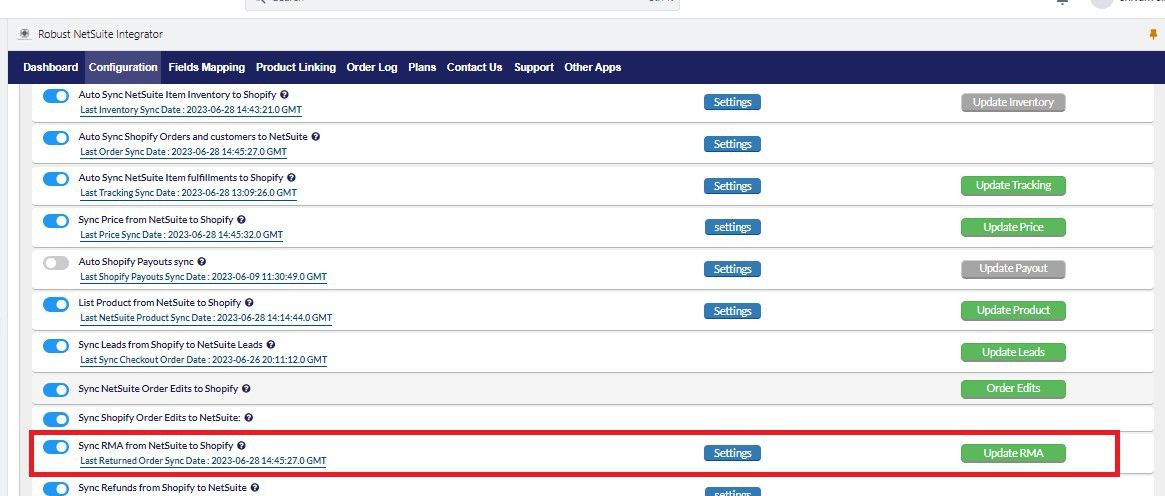The image size is (1165, 496).
Task: Go to Fields Mapping tab
Action: pyautogui.click(x=207, y=67)
